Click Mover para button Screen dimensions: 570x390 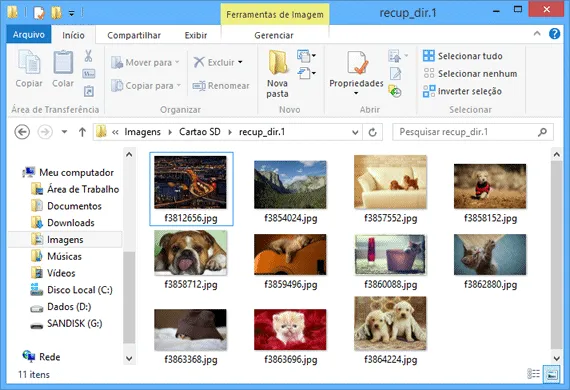click(x=145, y=63)
